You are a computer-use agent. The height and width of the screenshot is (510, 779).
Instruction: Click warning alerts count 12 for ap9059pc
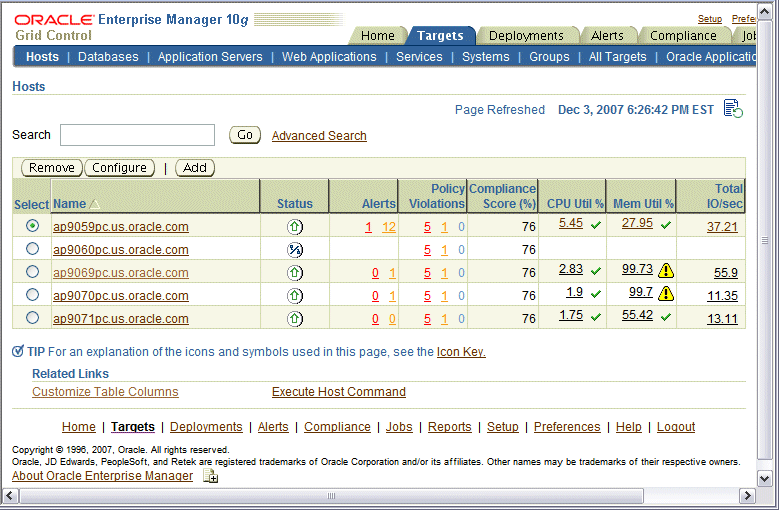click(x=389, y=227)
